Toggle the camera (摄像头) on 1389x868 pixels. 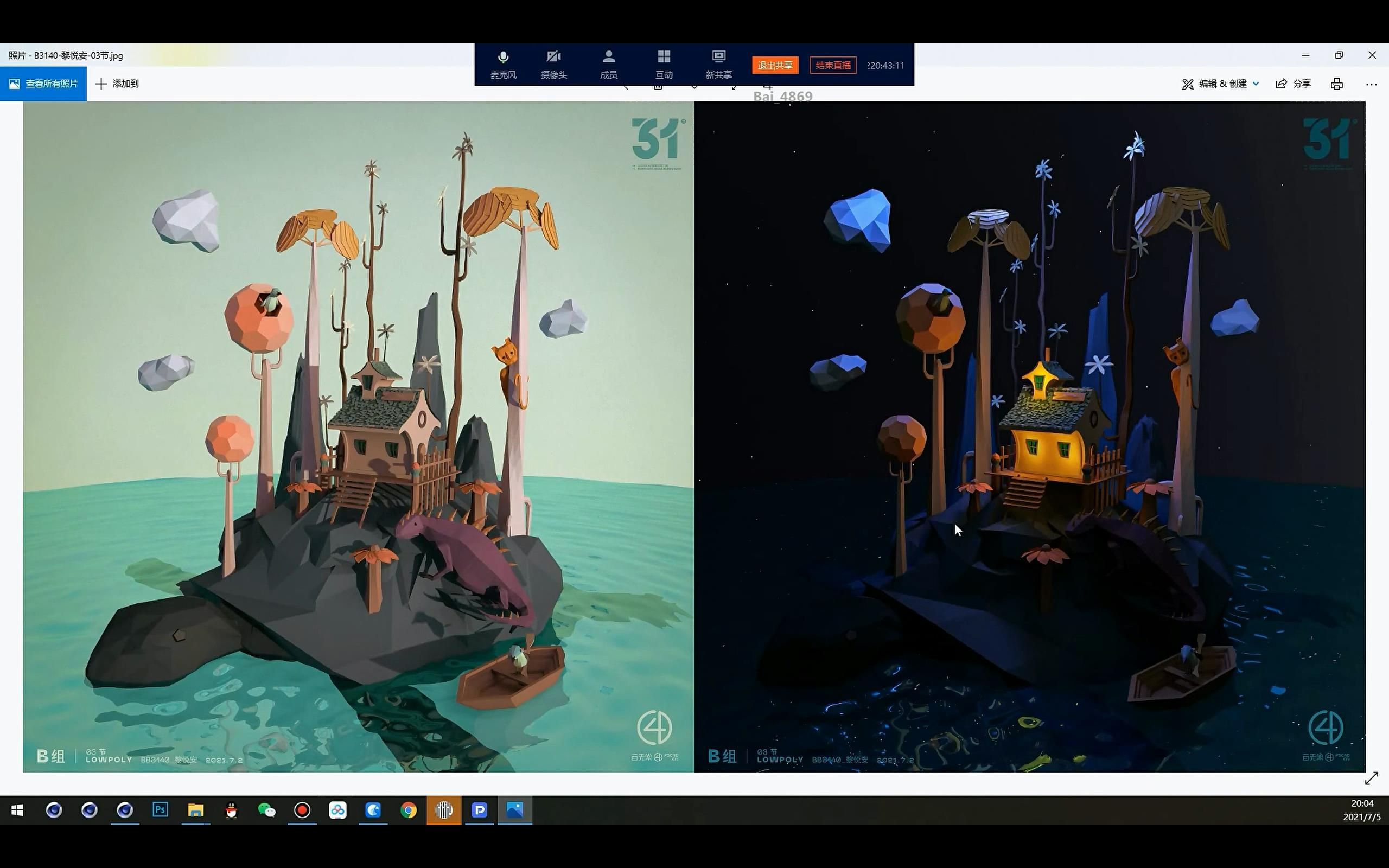[x=553, y=63]
